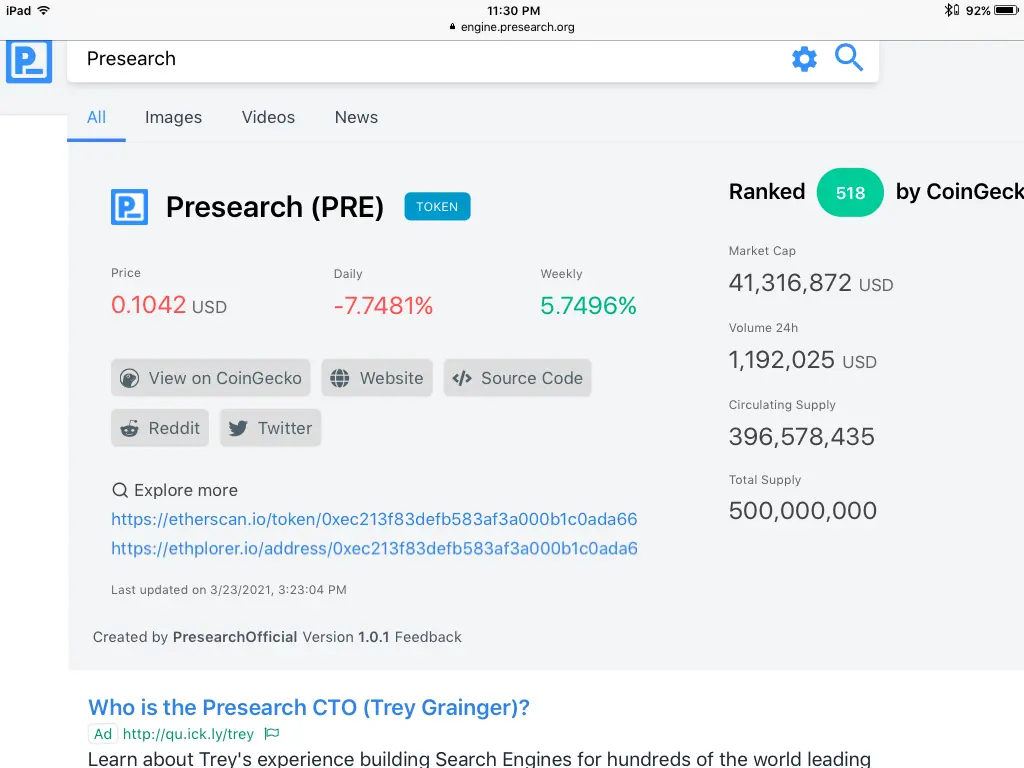Click the 'Last updated on 3/23/2021' text
This screenshot has height=768, width=1024.
(x=229, y=590)
